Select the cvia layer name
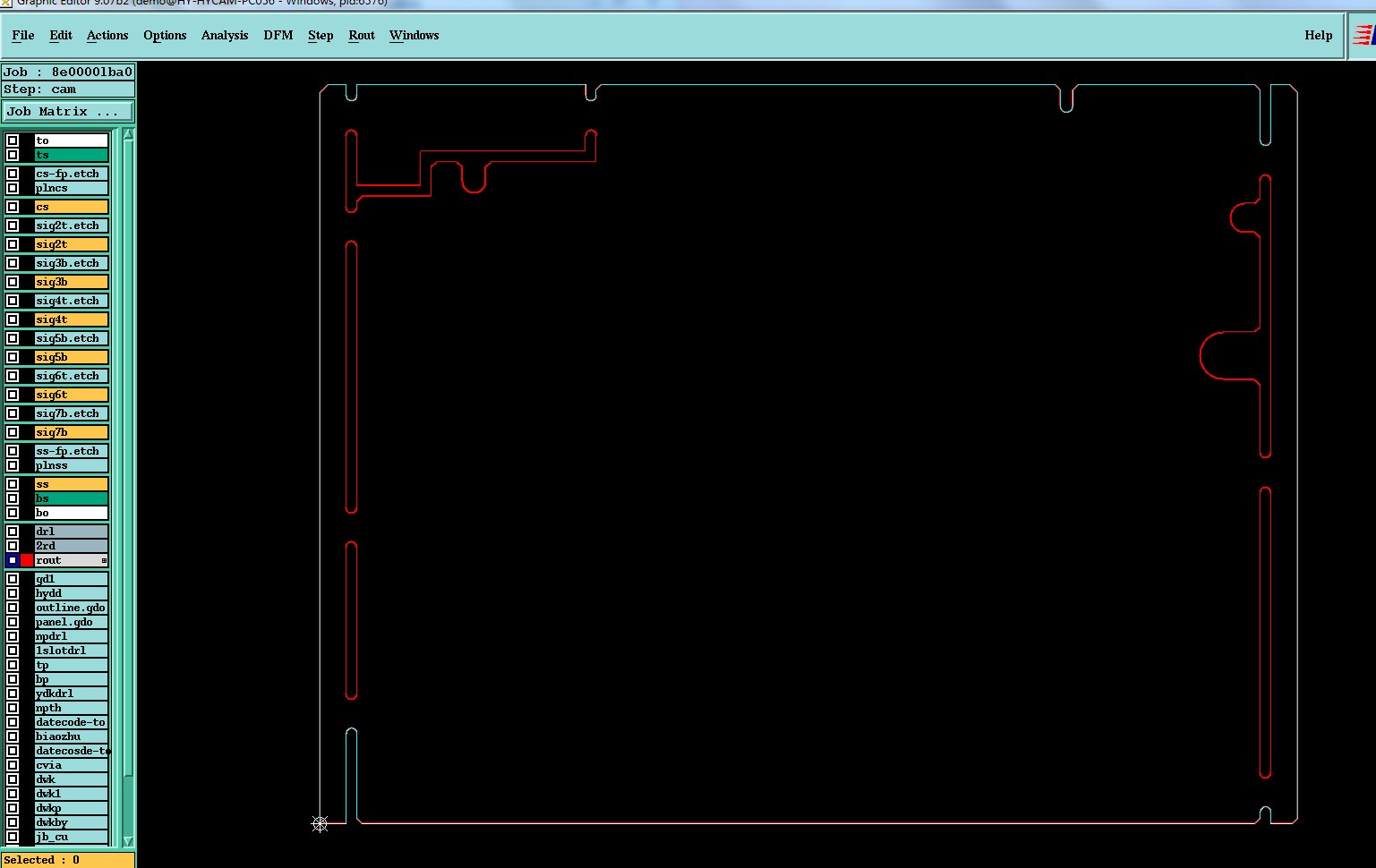 72,765
